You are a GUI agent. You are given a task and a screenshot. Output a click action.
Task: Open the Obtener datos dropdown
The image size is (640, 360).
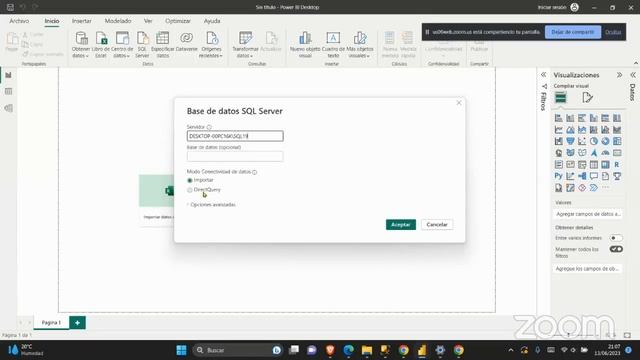(81, 44)
